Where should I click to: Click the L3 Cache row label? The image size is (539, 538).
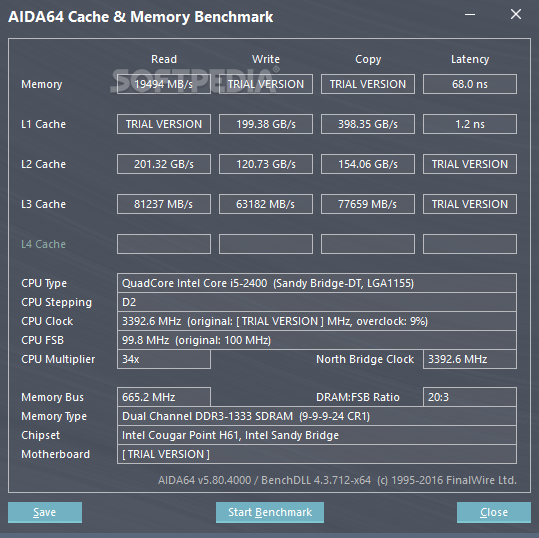(x=43, y=204)
